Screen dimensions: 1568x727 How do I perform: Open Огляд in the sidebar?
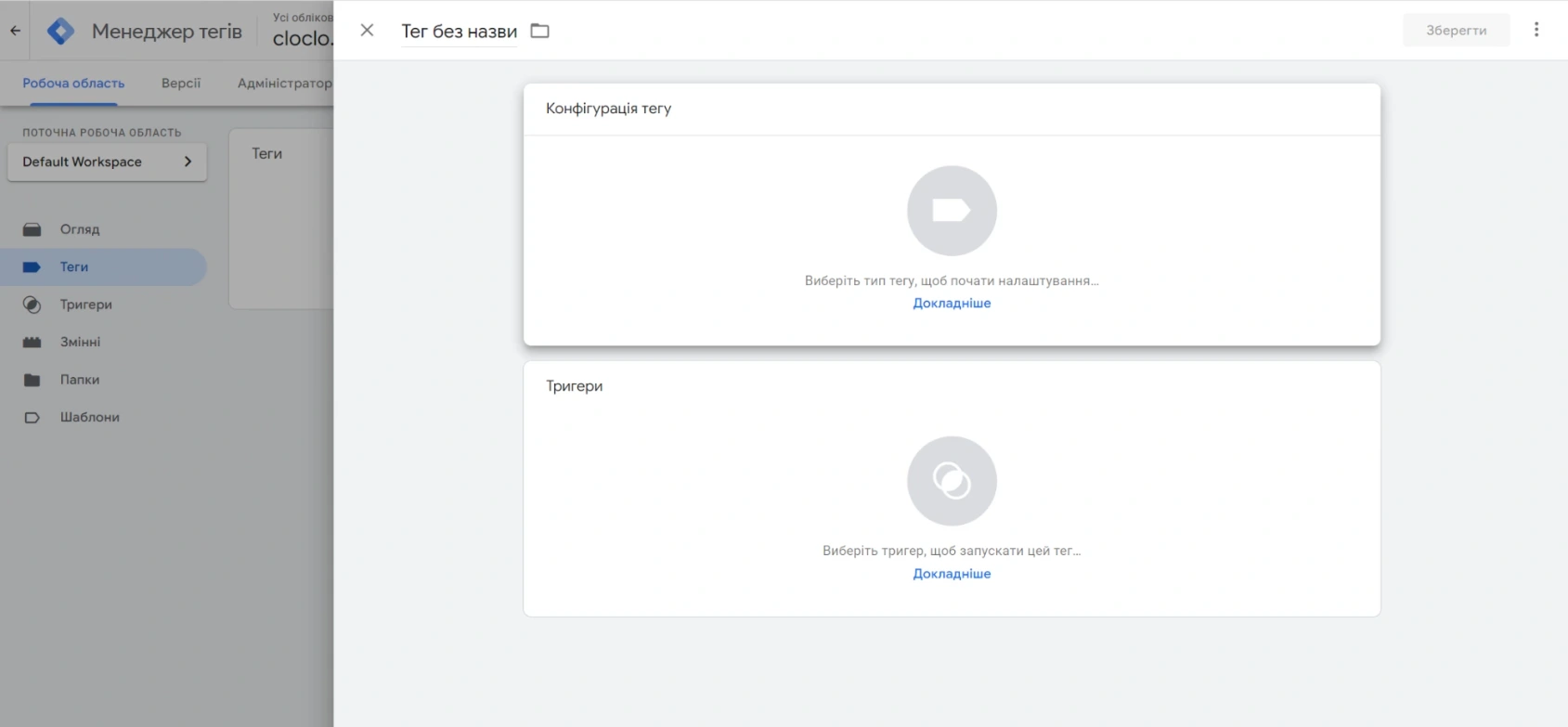(x=80, y=229)
